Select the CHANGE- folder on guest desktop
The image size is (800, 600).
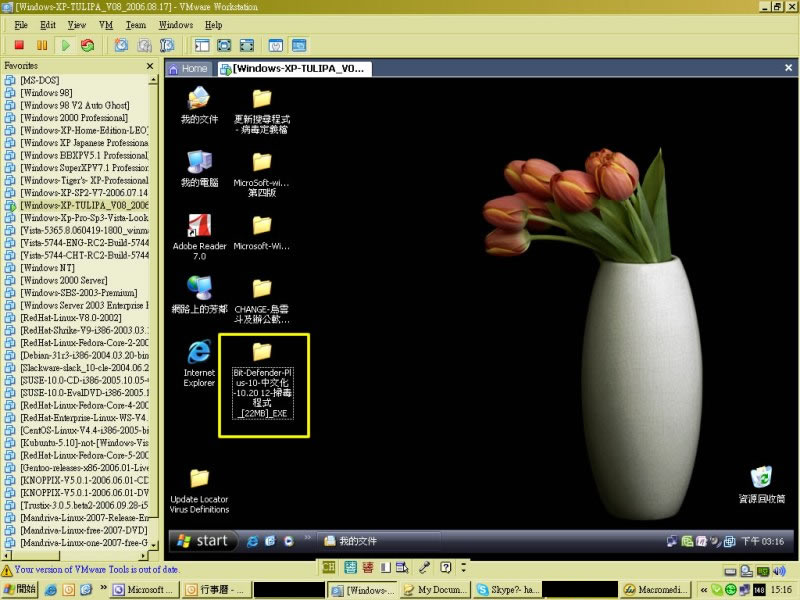(x=262, y=301)
